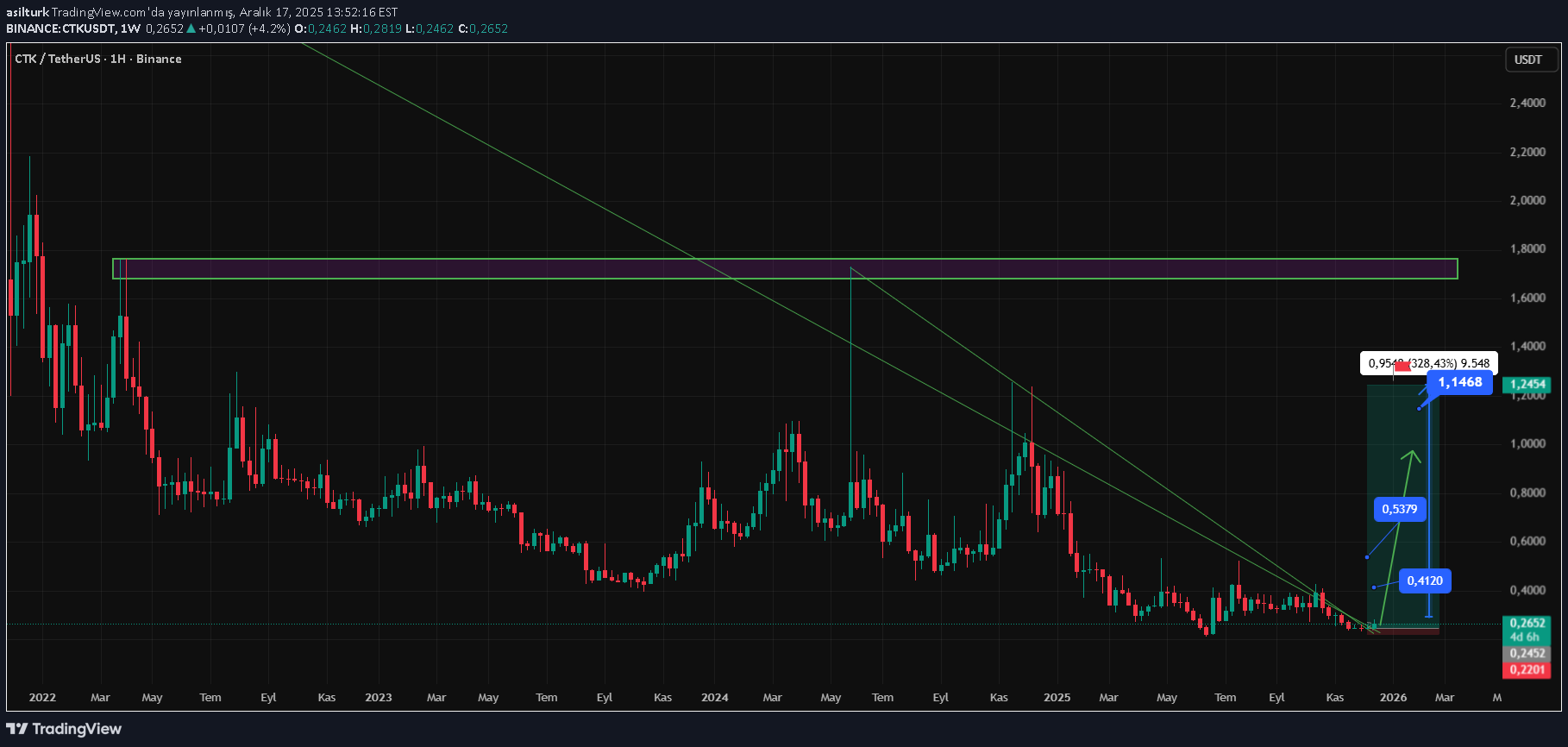1568x747 pixels.
Task: Click the 2026 label on time axis
Action: [x=1393, y=697]
